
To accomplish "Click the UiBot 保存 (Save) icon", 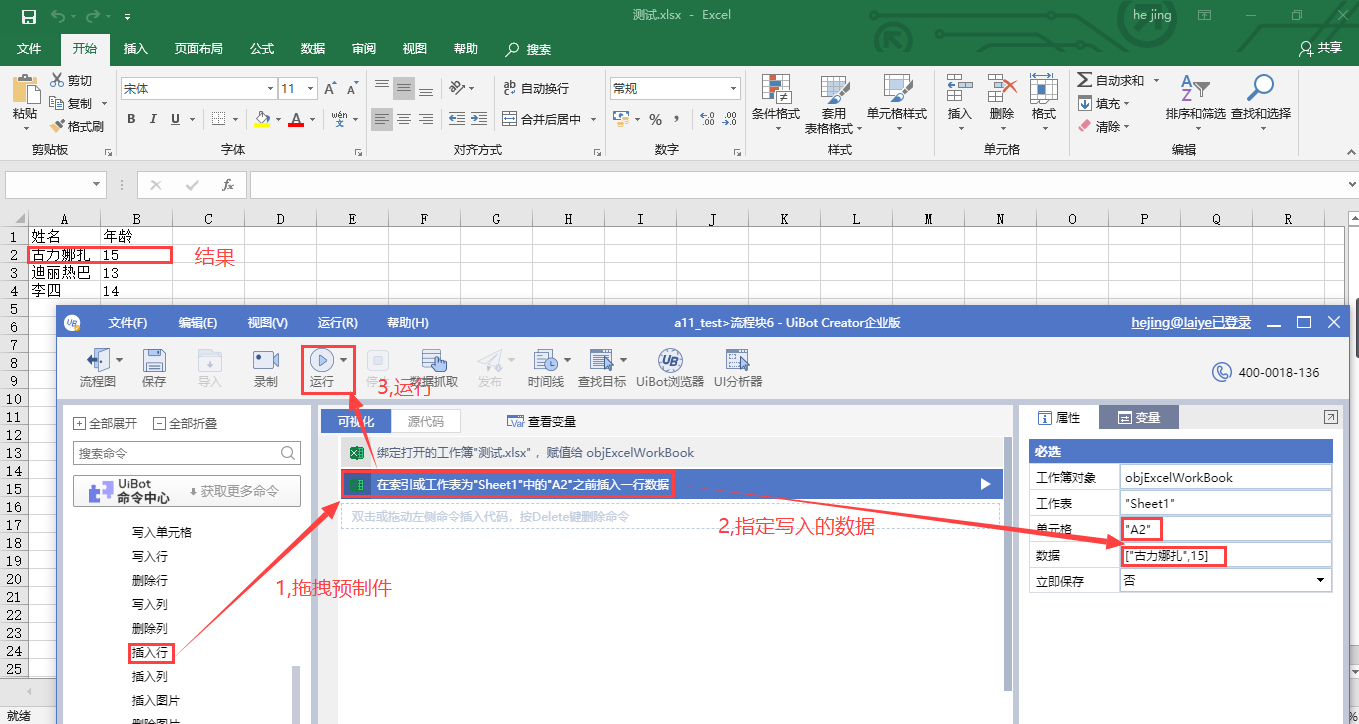I will pos(154,362).
